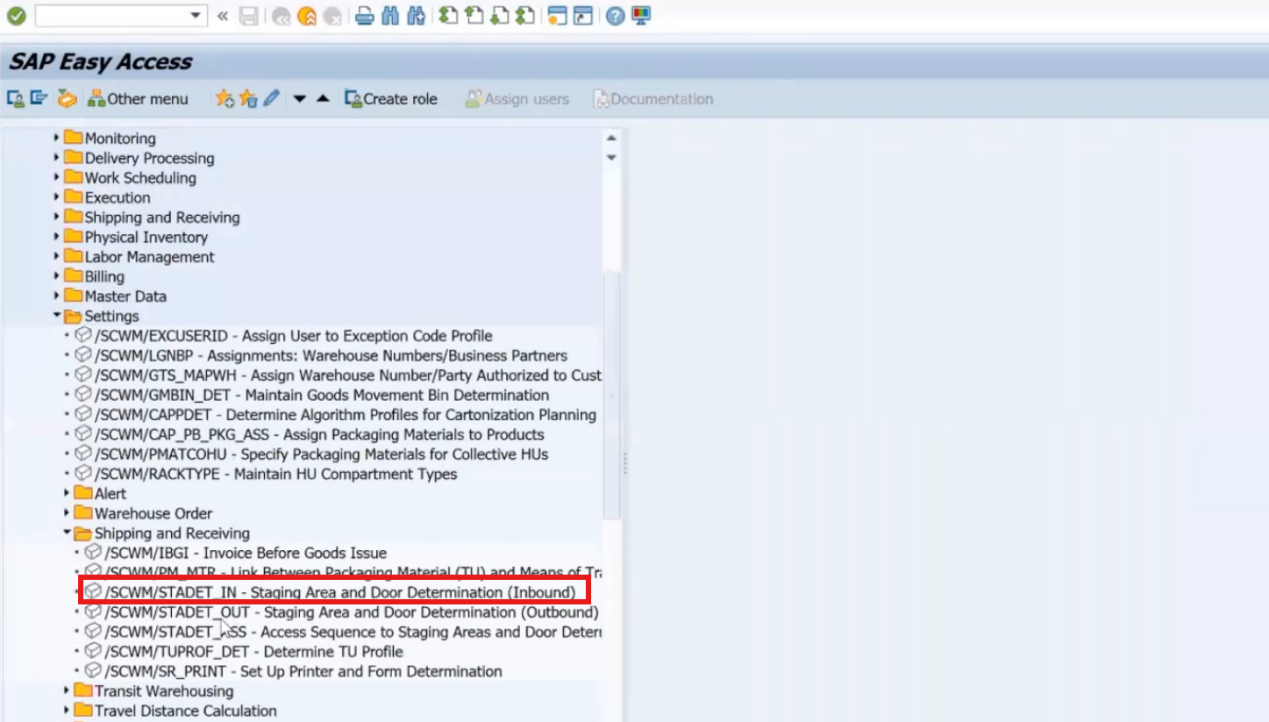The height and width of the screenshot is (722, 1269).
Task: Expand the Monitoring folder
Action: [x=57, y=138]
